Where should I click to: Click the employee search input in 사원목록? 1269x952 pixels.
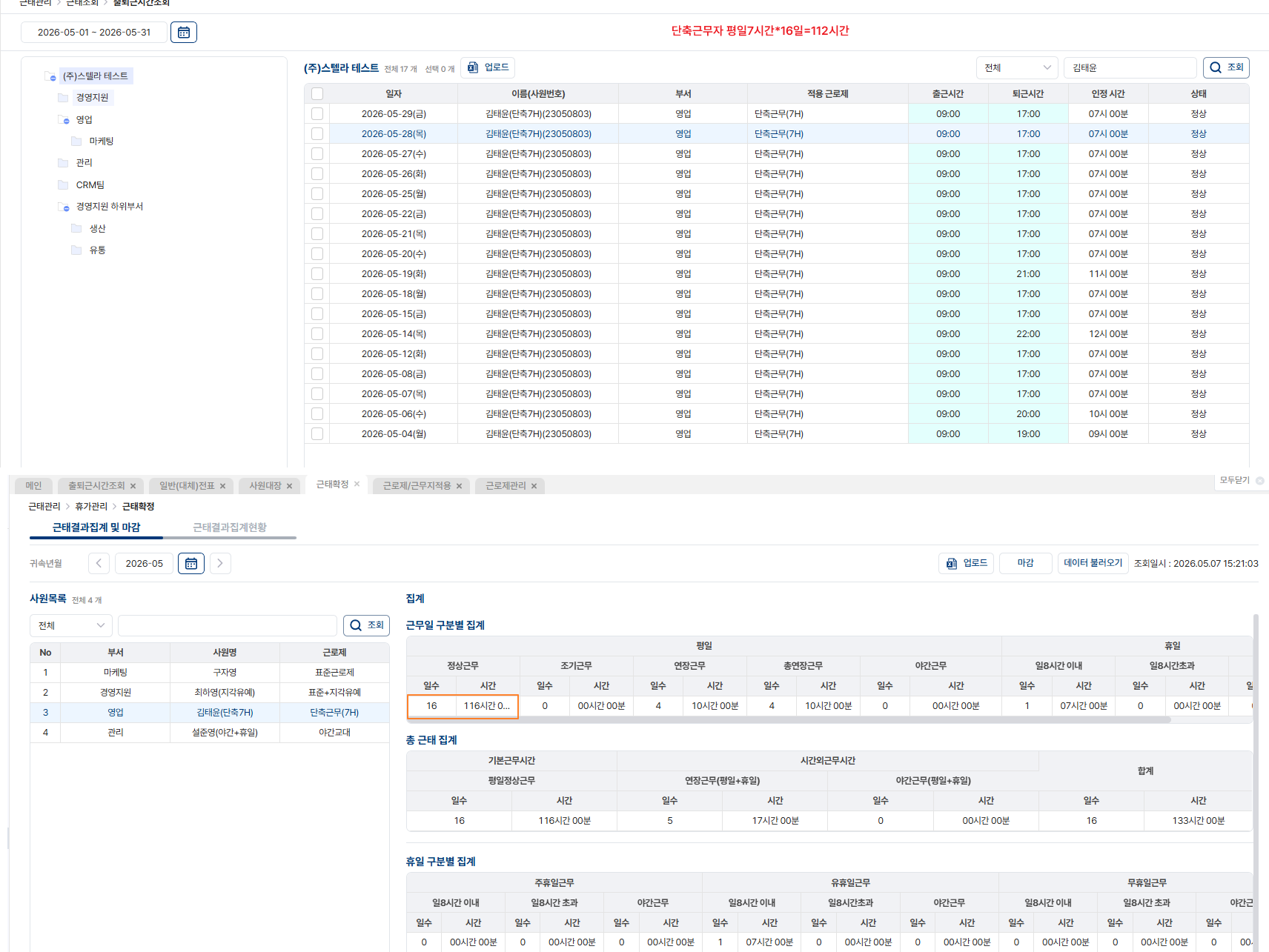[228, 625]
